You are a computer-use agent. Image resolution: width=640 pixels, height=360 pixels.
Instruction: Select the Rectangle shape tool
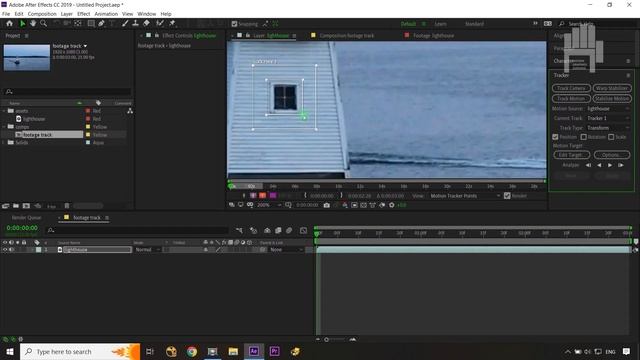point(91,24)
